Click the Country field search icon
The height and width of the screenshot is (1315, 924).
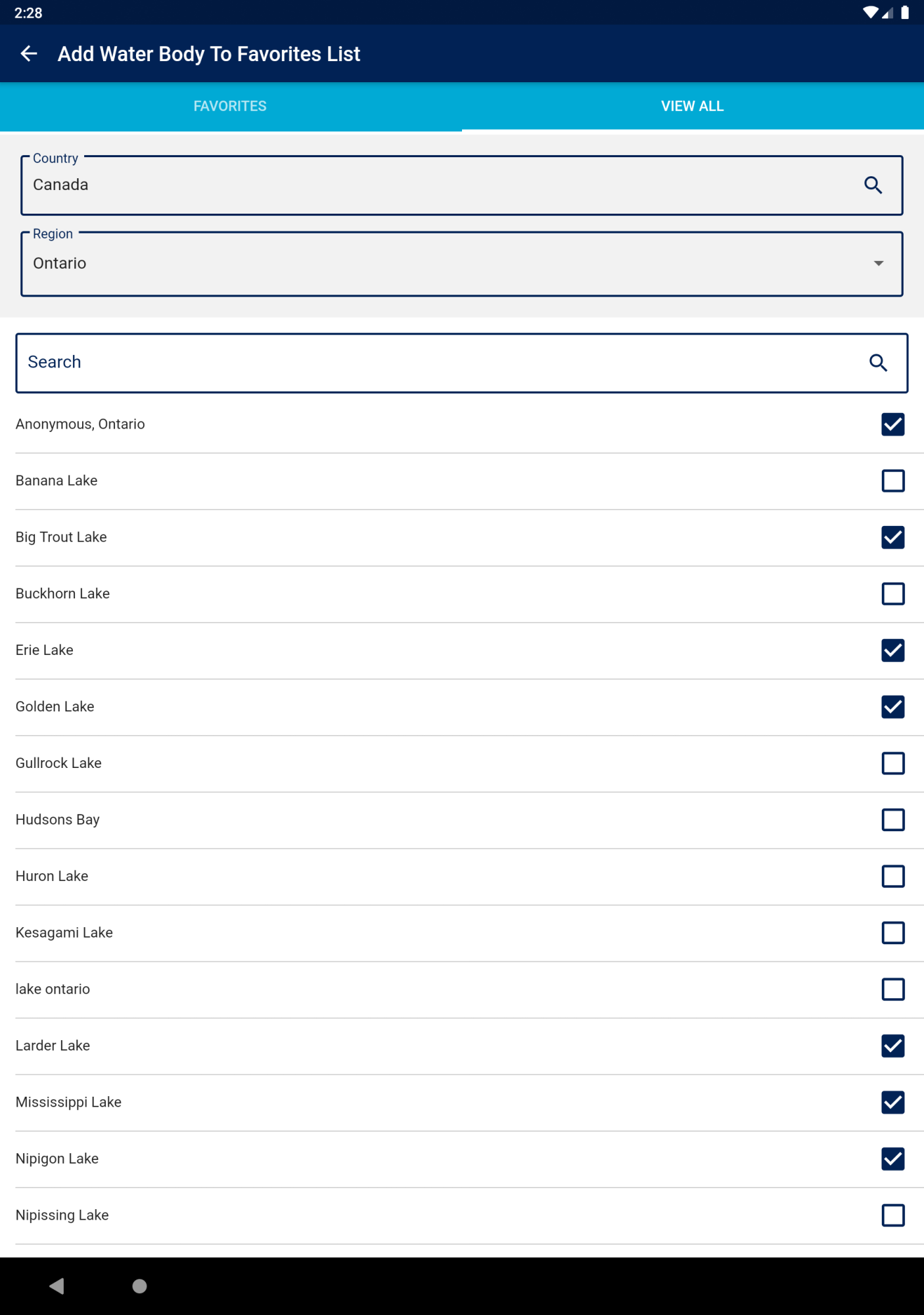[x=873, y=185]
